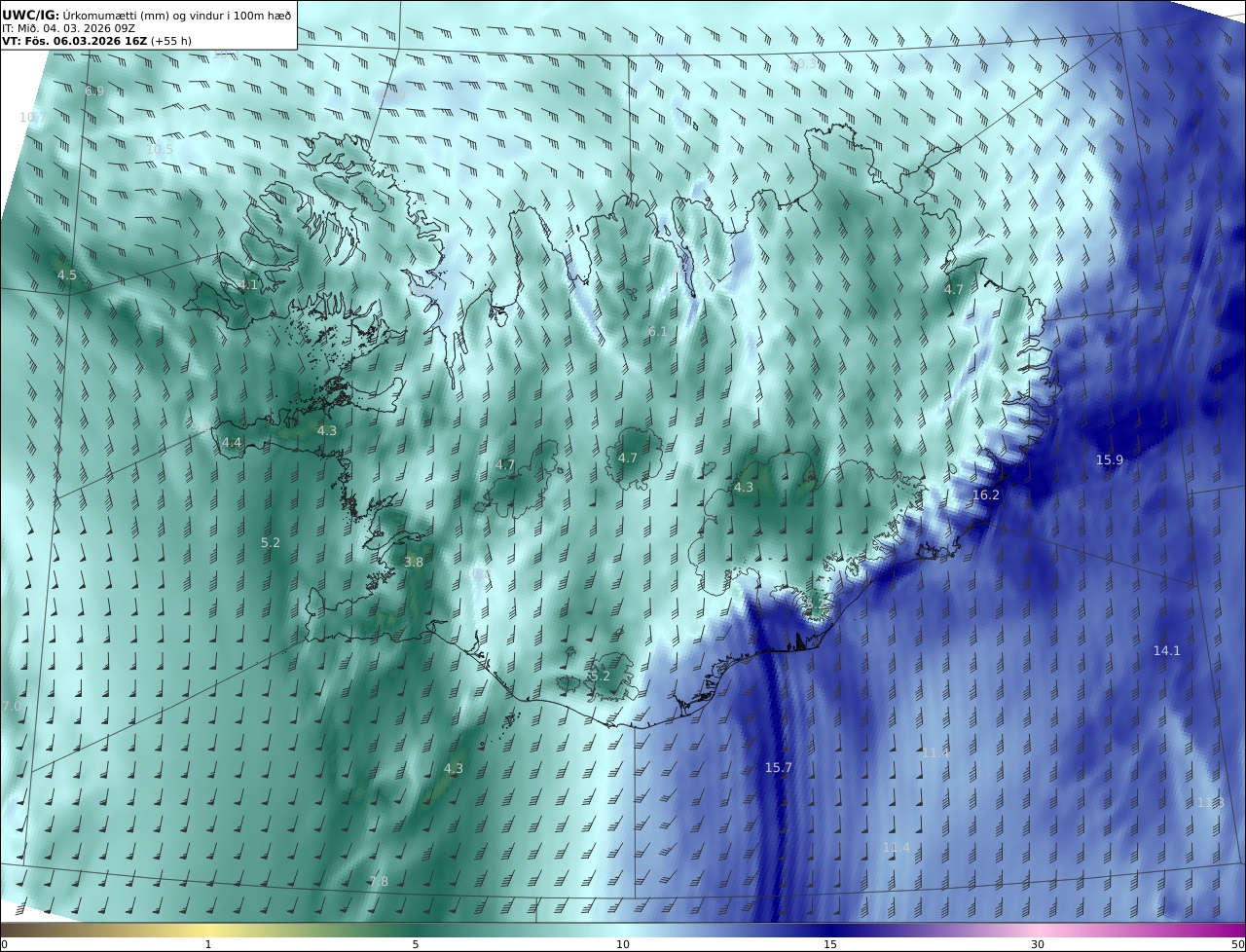Select the 4.5 value label
Image resolution: width=1246 pixels, height=952 pixels.
[67, 275]
